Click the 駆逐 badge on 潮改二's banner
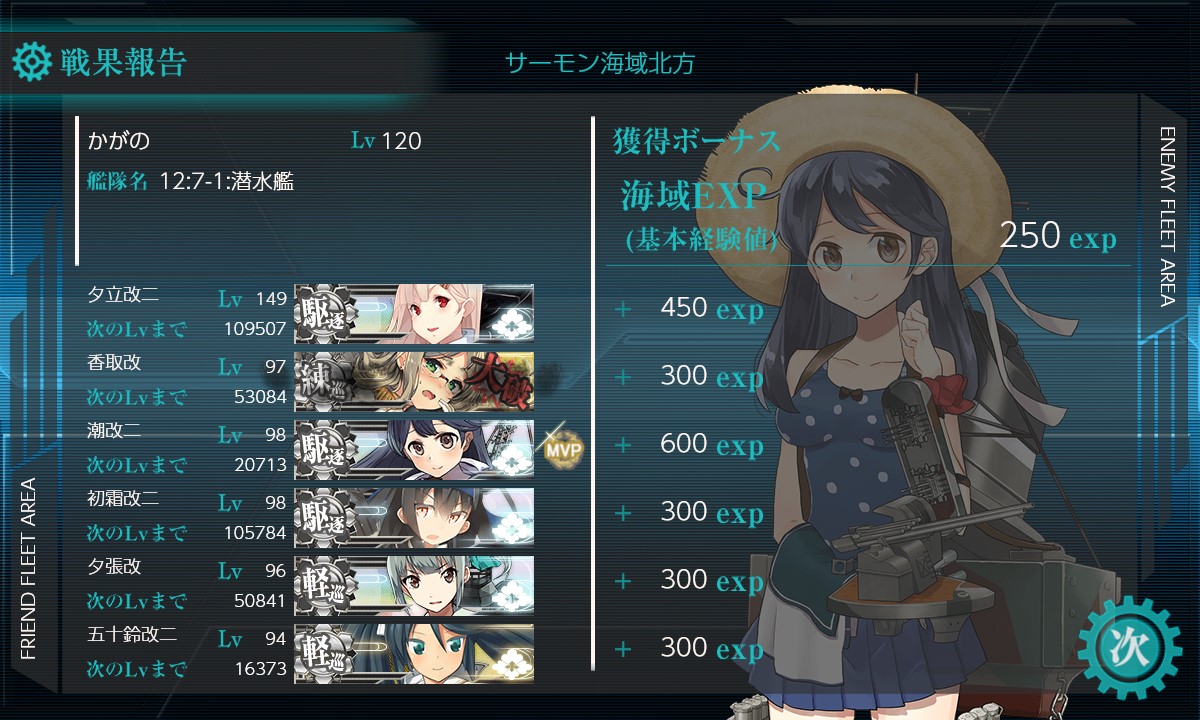This screenshot has height=720, width=1200. click(x=324, y=450)
